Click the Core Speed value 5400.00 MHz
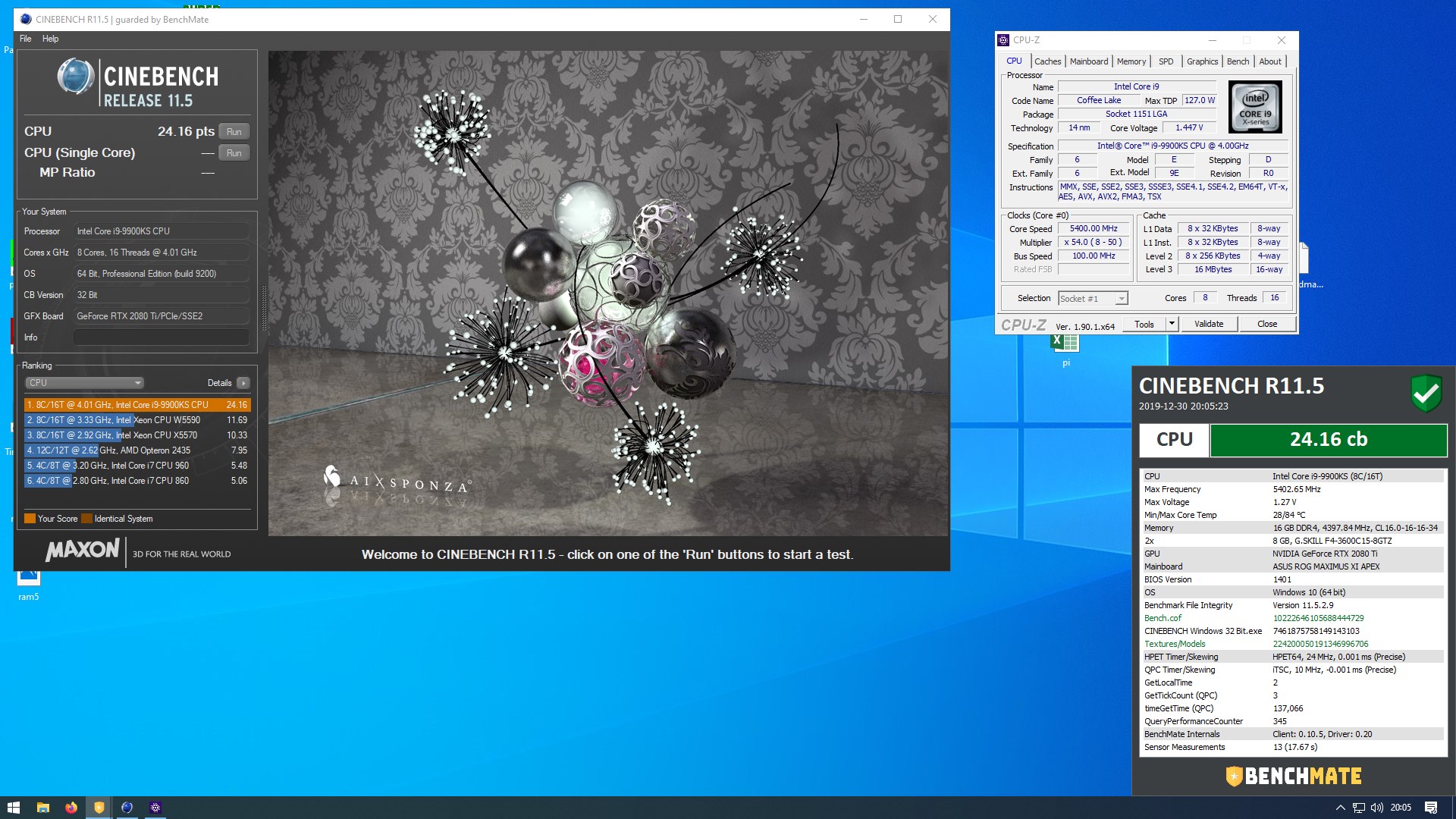The height and width of the screenshot is (819, 1456). tap(1094, 228)
